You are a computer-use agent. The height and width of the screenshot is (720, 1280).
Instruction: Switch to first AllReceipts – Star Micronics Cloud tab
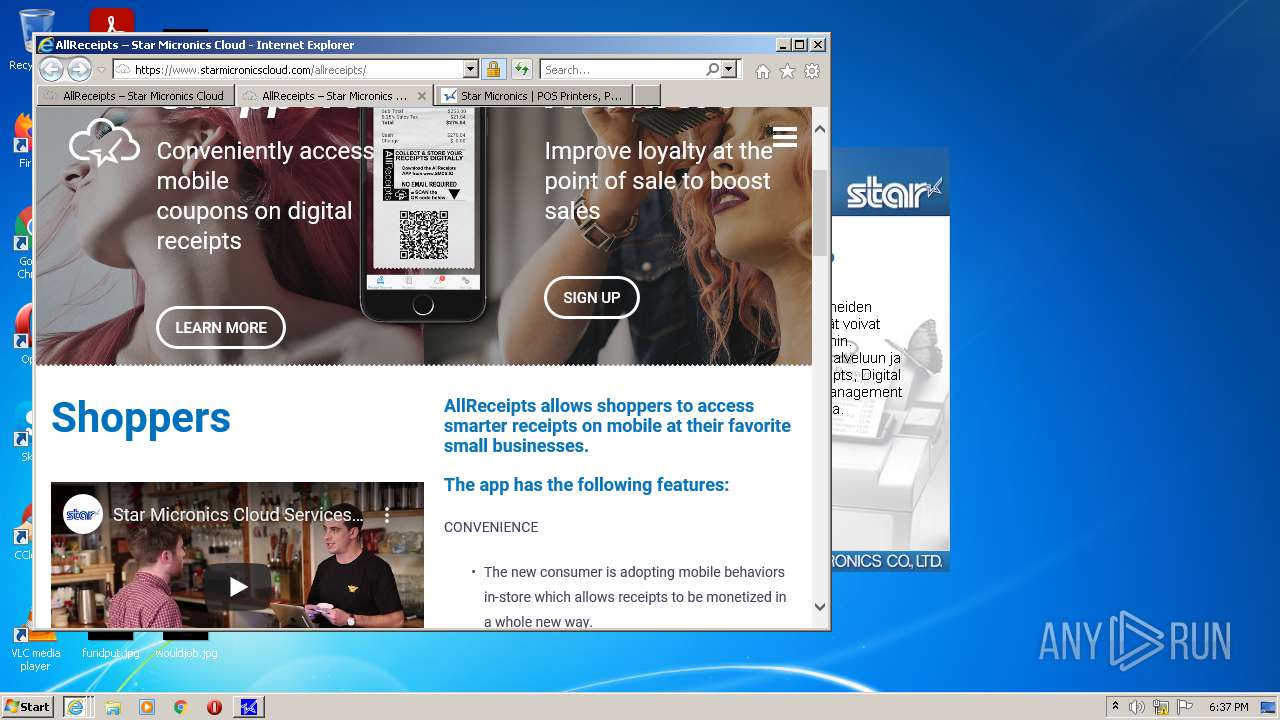(x=136, y=96)
